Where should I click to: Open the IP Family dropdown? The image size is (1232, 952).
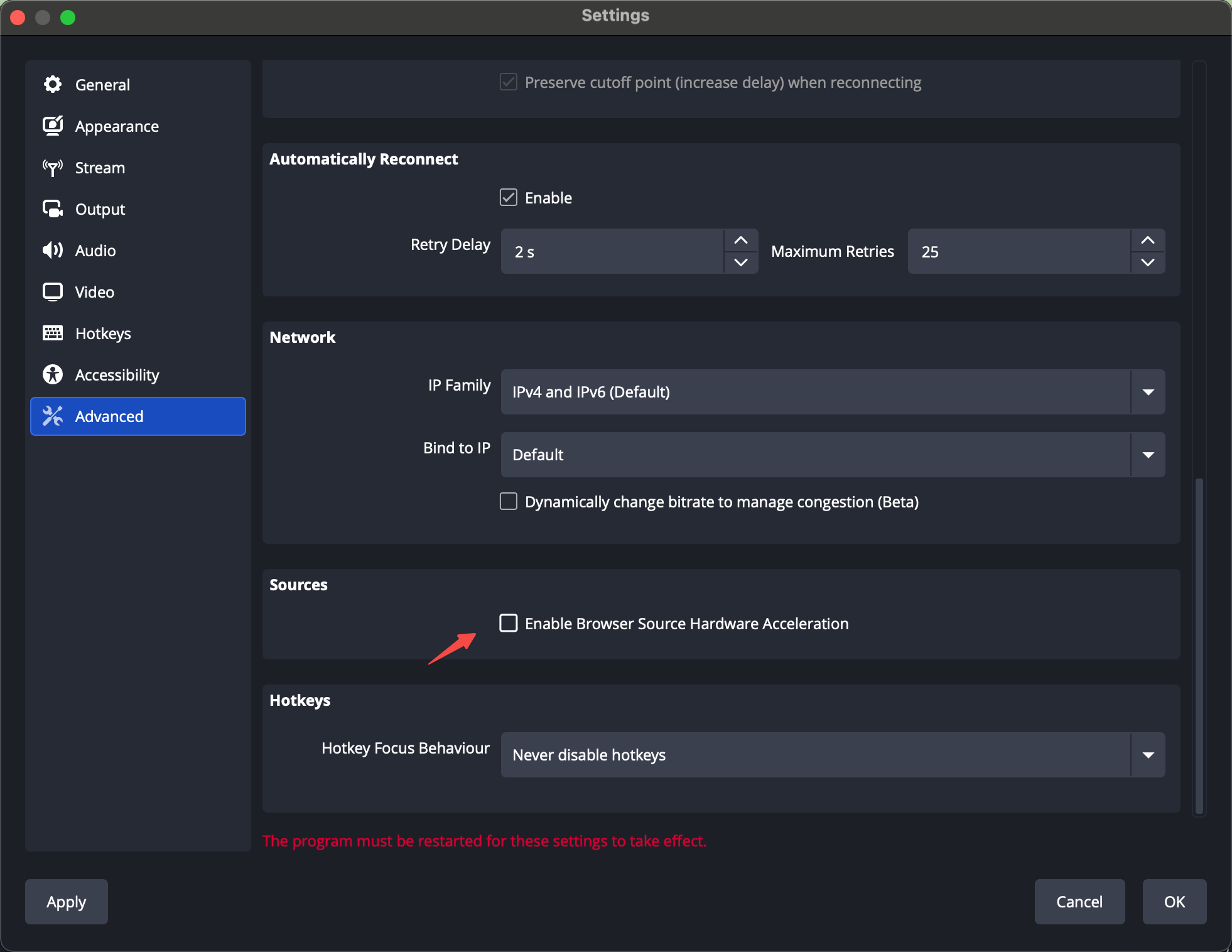pyautogui.click(x=1148, y=391)
